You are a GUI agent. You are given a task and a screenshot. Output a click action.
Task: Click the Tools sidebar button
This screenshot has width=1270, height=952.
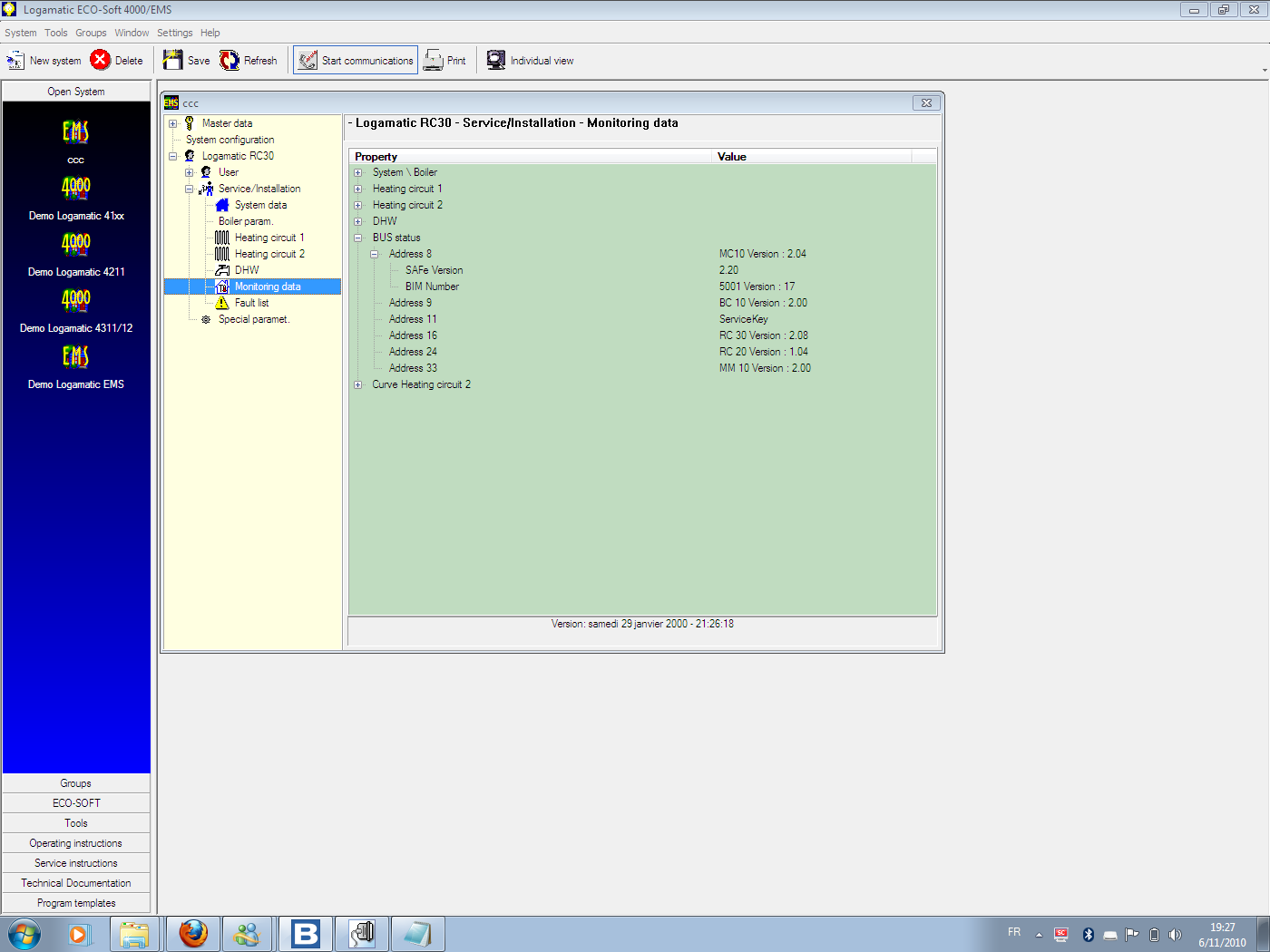tap(76, 823)
